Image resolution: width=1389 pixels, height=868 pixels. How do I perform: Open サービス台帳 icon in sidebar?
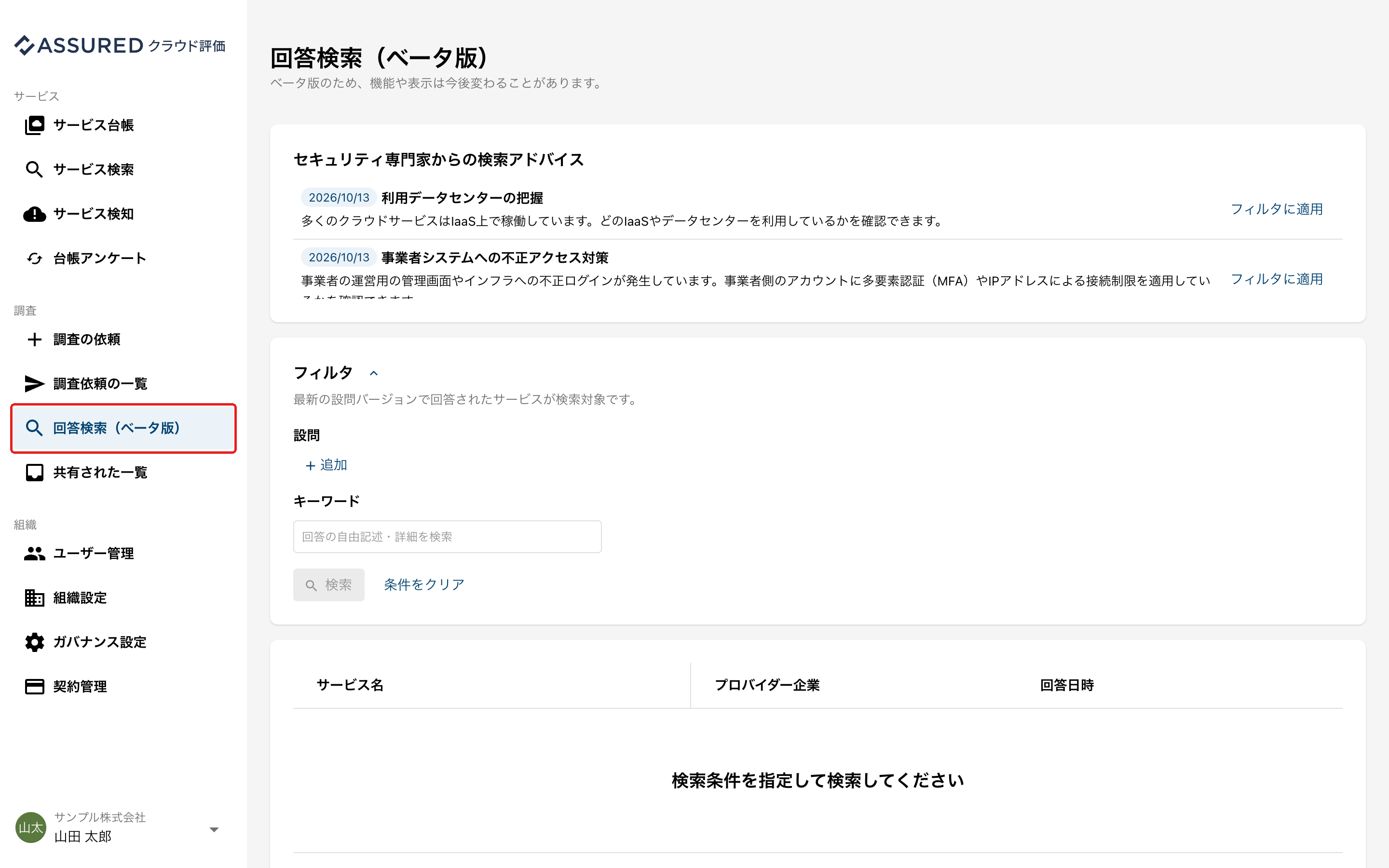pyautogui.click(x=34, y=125)
